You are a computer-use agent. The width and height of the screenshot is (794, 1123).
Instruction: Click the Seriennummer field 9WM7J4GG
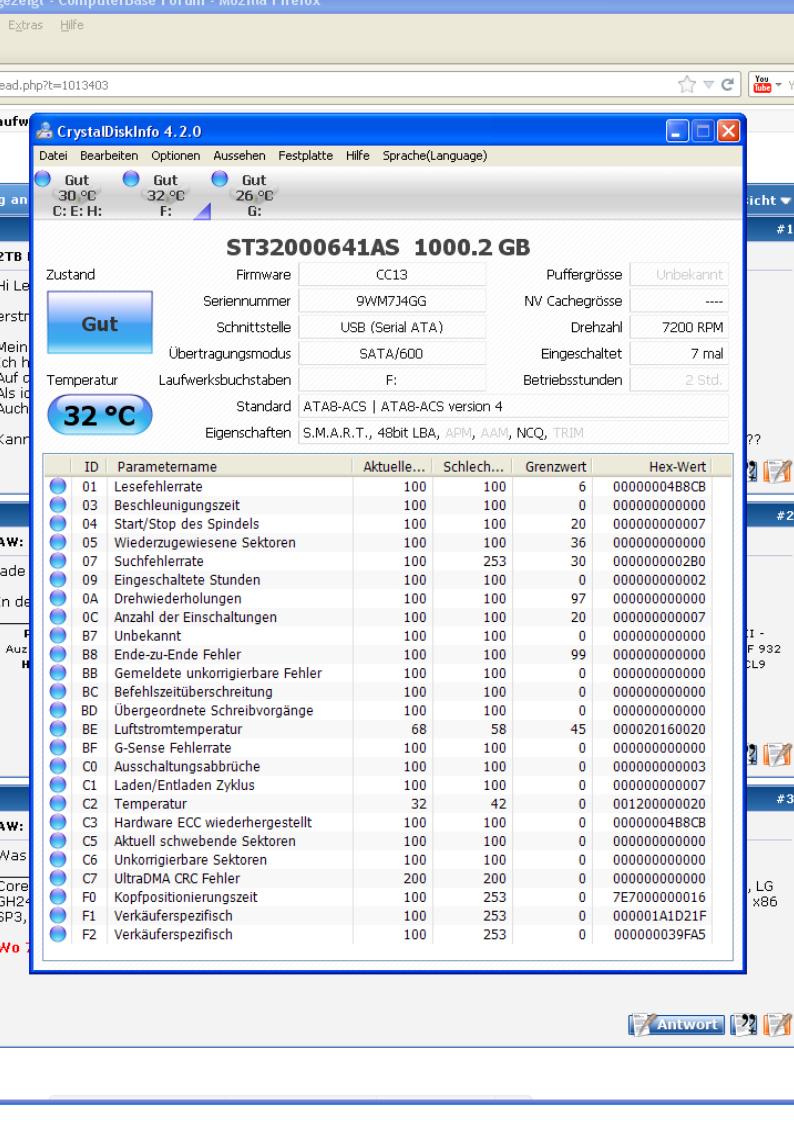click(x=392, y=301)
